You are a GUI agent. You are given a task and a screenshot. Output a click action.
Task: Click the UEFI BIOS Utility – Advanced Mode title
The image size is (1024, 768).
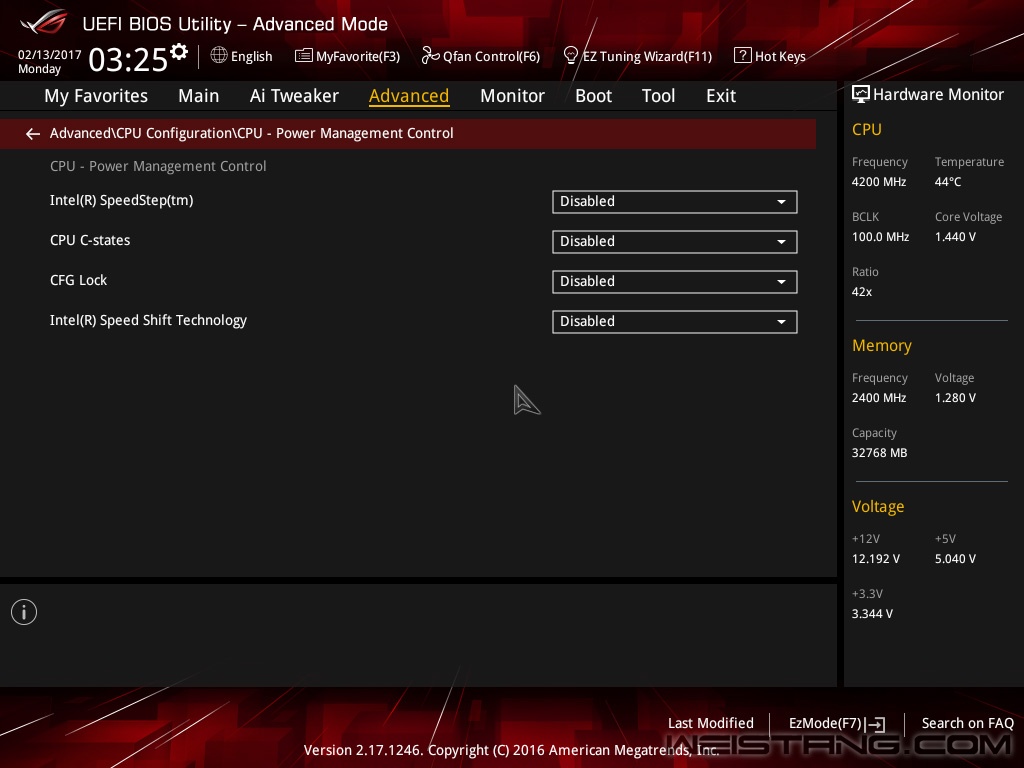(235, 24)
